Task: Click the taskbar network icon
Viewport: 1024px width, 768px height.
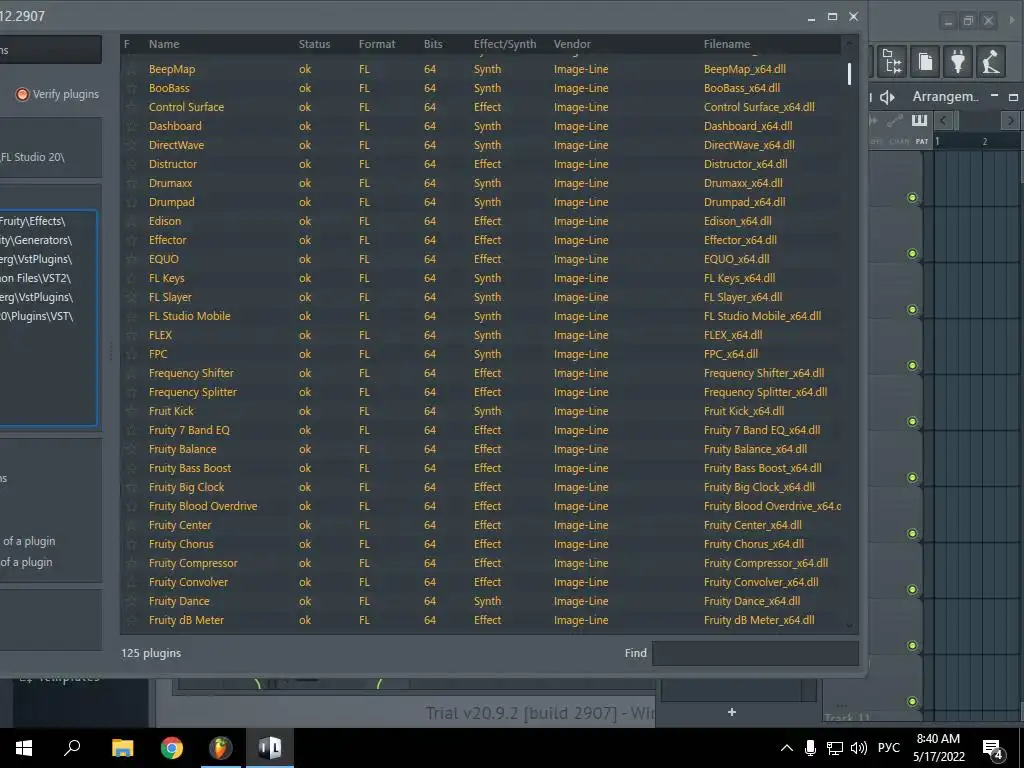Action: coord(835,748)
